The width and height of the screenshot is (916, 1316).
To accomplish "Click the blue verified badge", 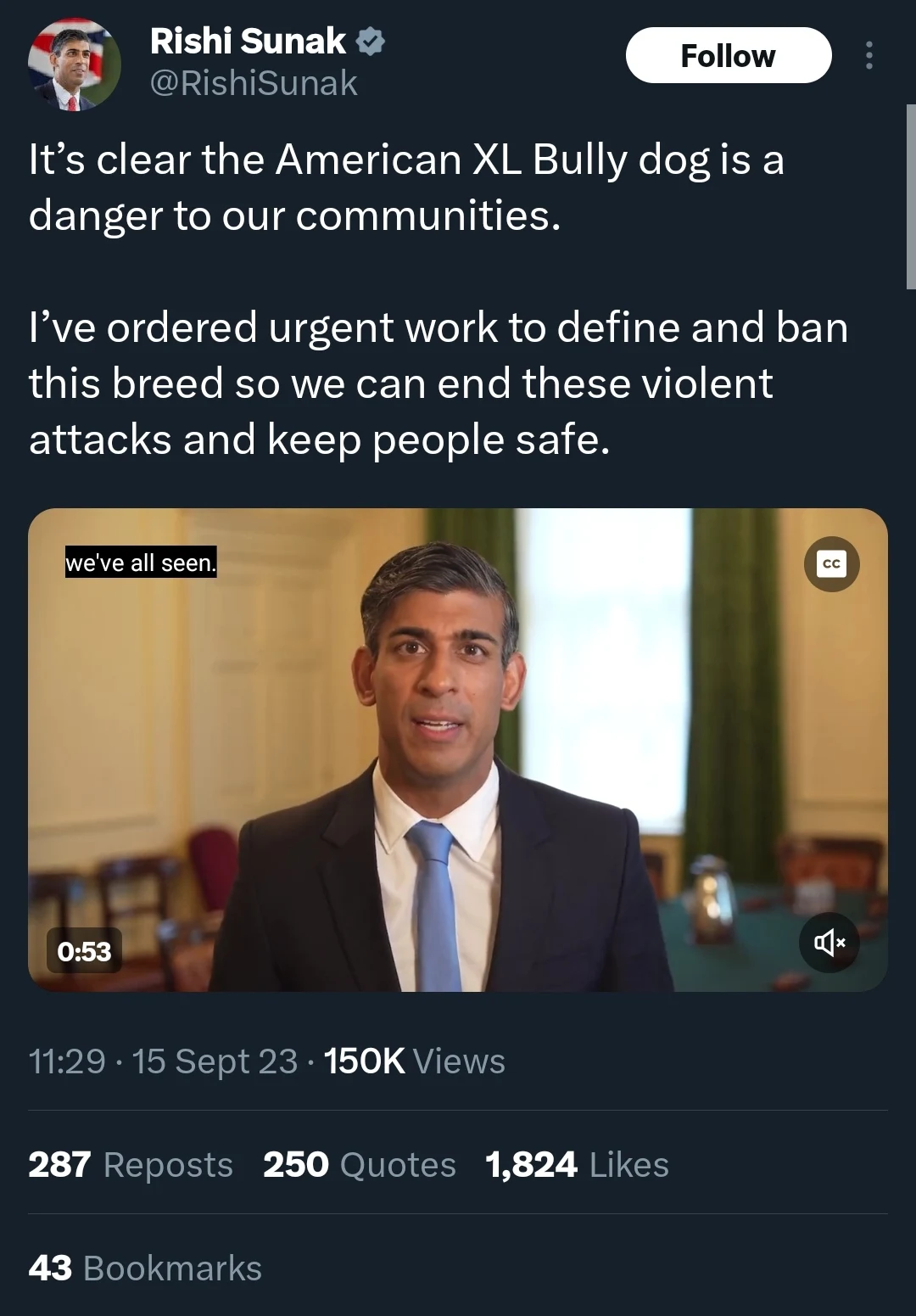I will click(370, 41).
